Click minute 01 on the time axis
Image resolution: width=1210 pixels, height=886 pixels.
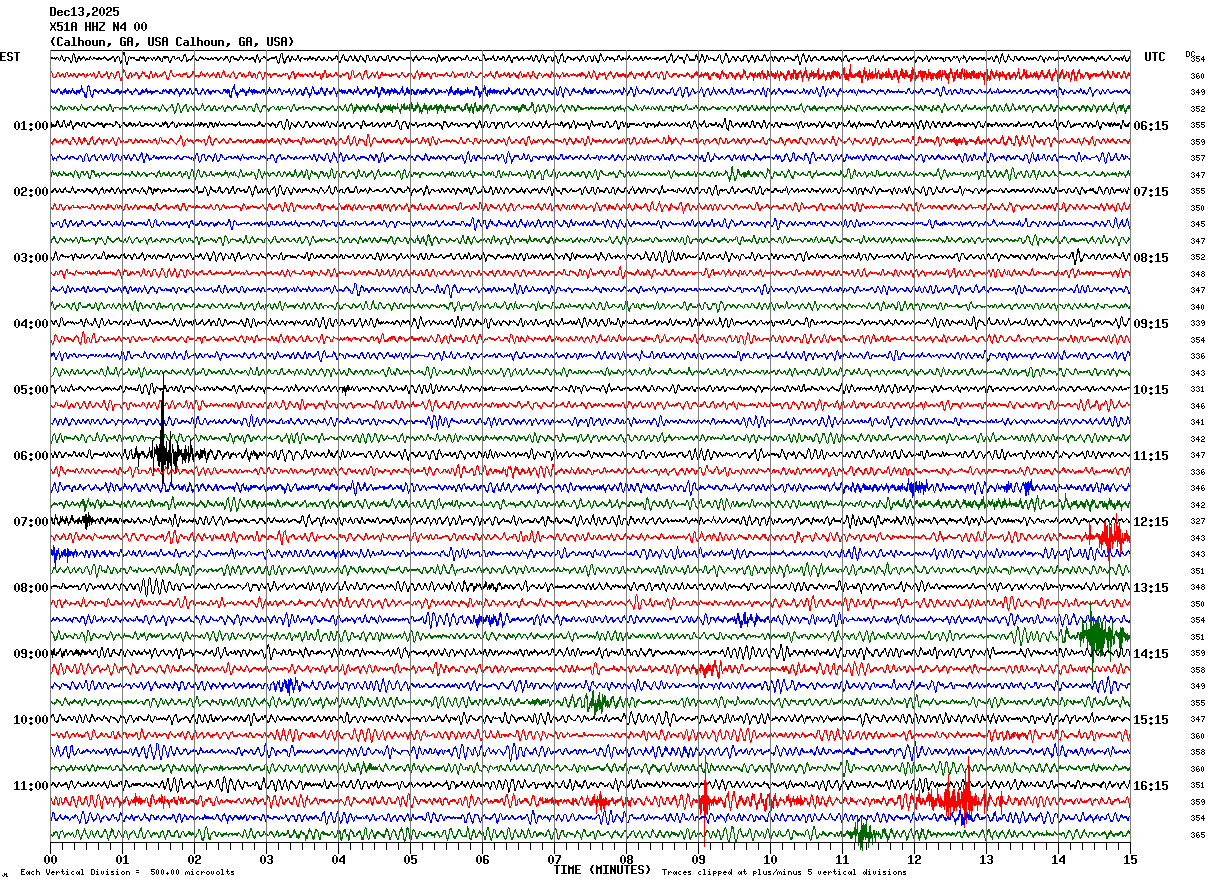(x=123, y=859)
